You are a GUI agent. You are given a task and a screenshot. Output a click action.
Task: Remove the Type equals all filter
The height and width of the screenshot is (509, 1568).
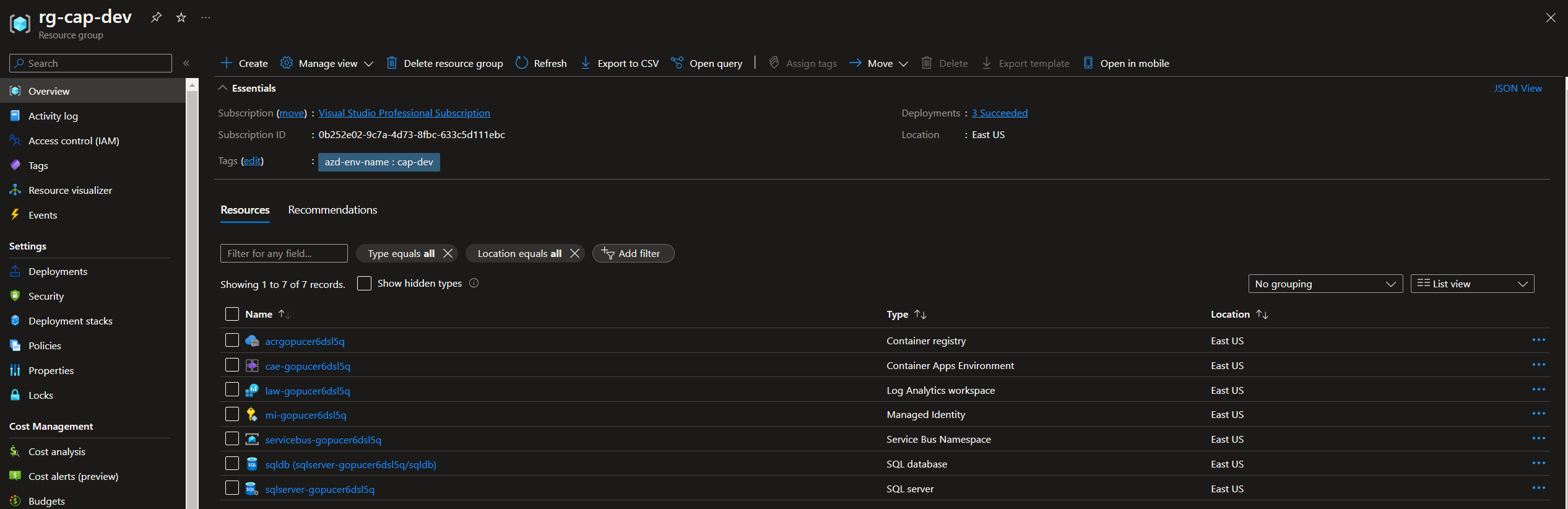(448, 253)
